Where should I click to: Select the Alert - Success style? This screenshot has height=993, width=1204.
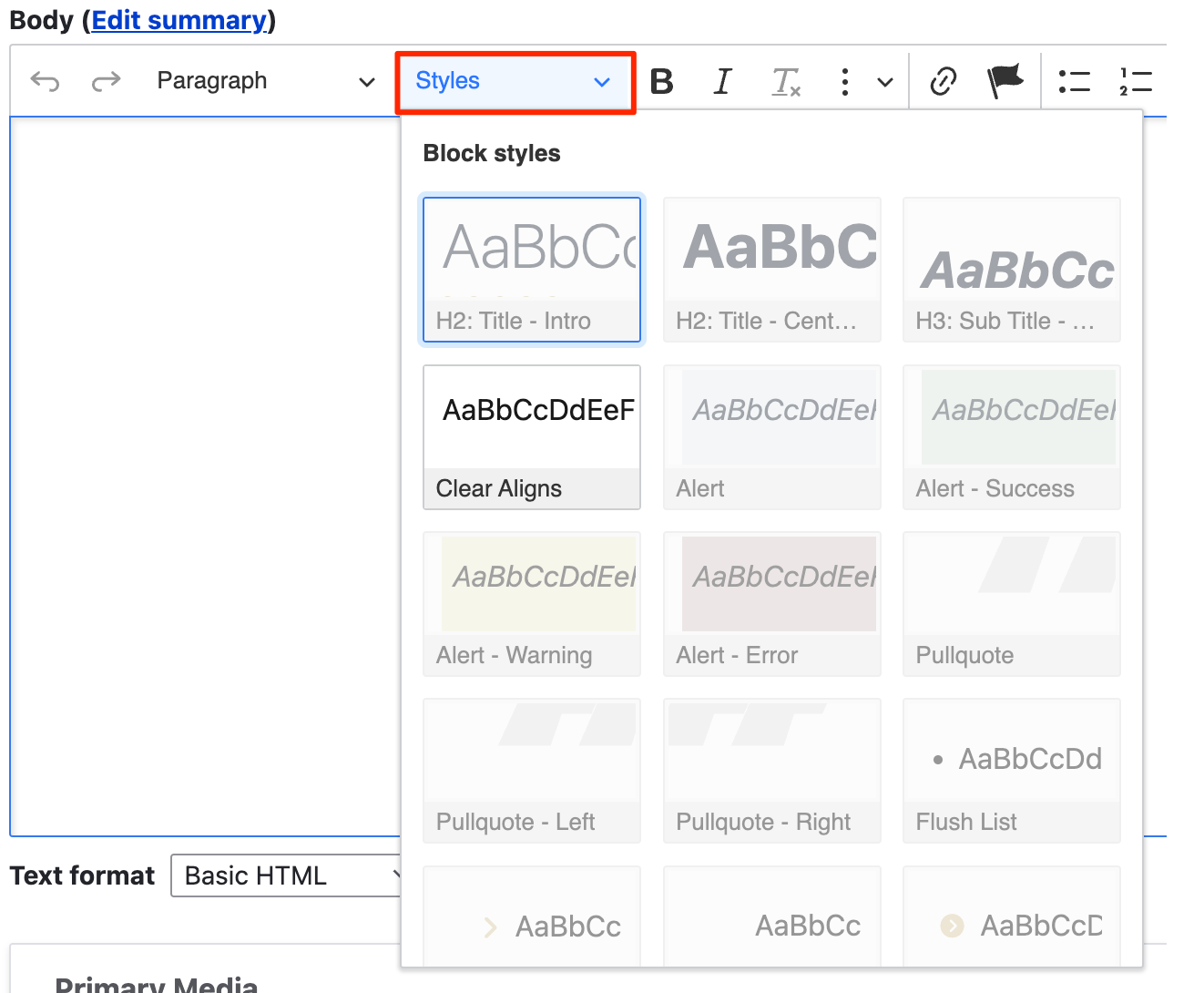click(1011, 437)
